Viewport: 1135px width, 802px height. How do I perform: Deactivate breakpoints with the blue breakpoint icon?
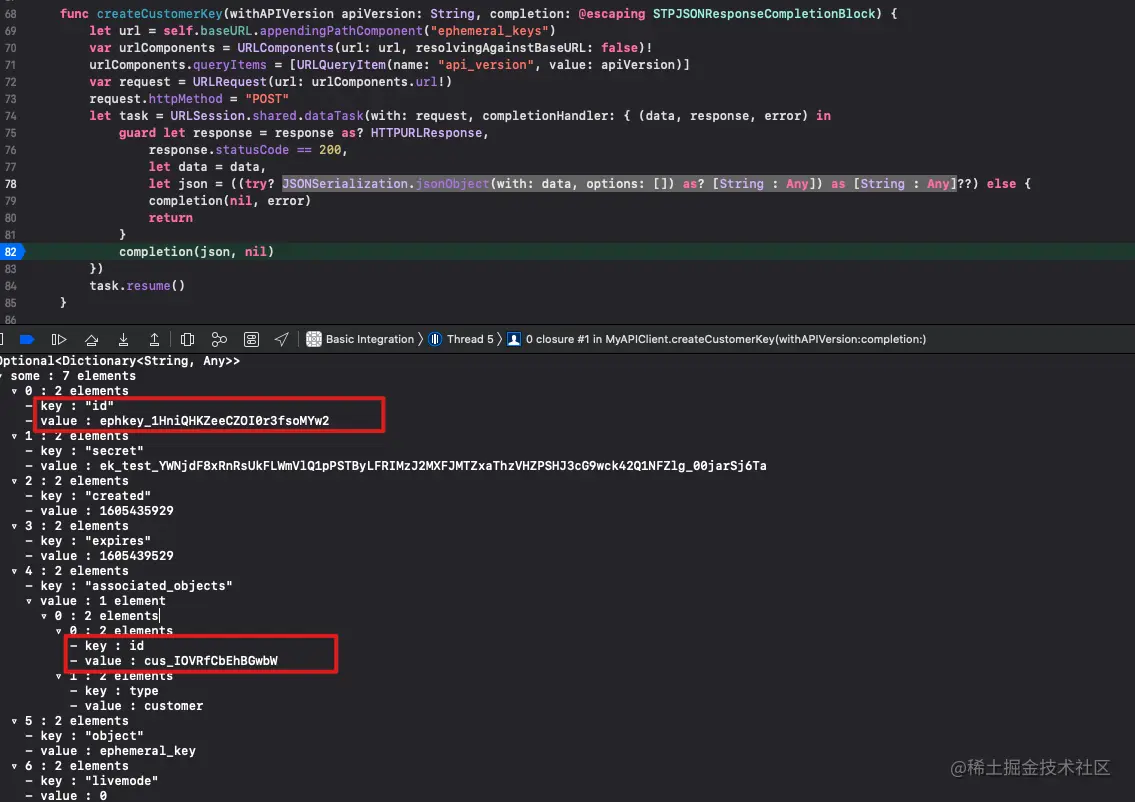27,339
